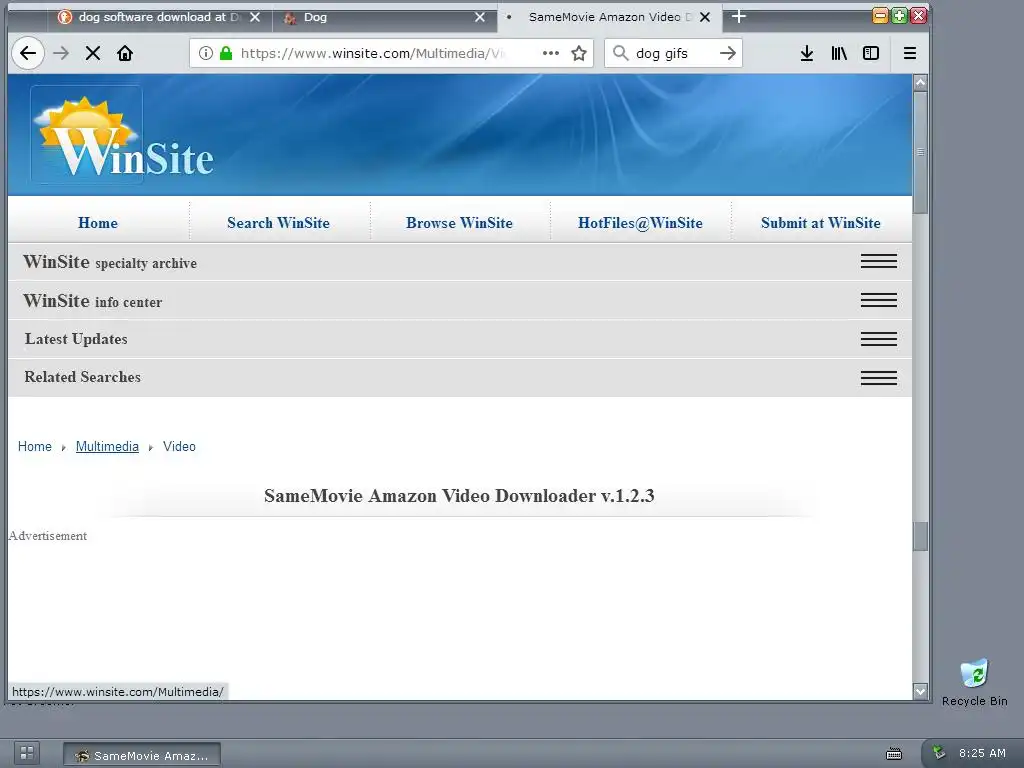This screenshot has height=768, width=1024.
Task: Open the on-screen keyboard tray icon
Action: [894, 754]
